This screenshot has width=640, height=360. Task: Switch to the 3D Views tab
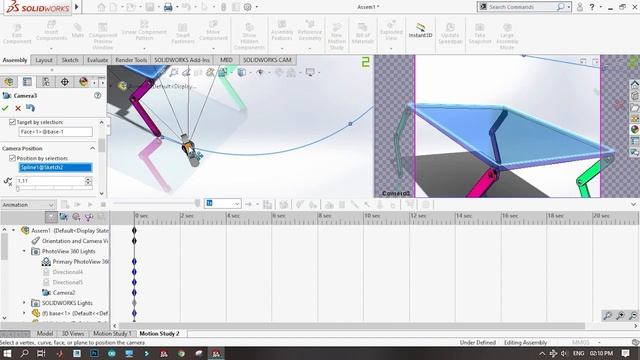pos(73,333)
